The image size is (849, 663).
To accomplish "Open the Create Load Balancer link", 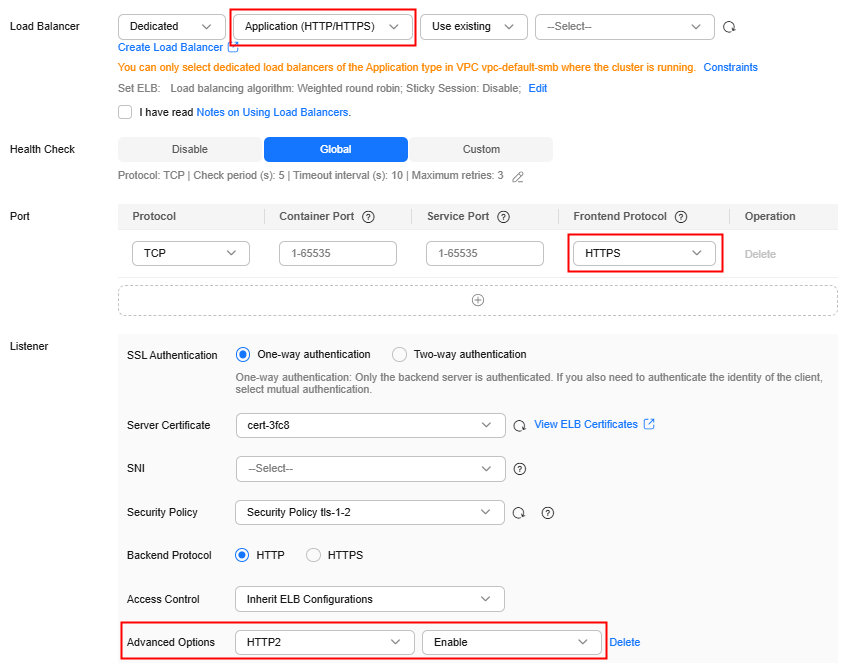I will 171,48.
